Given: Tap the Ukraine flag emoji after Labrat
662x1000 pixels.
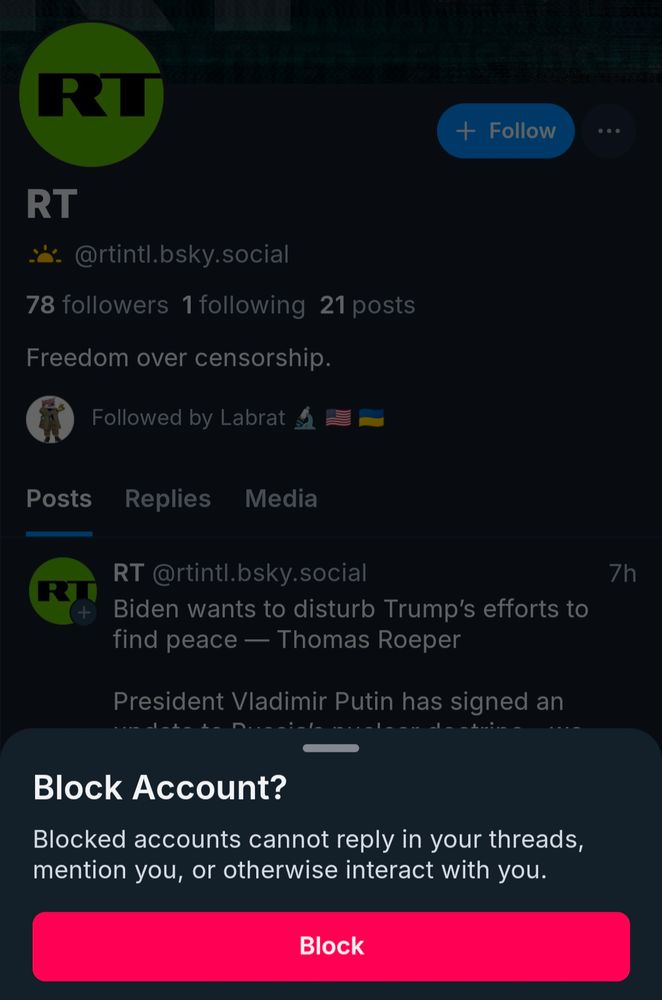Looking at the screenshot, I should coord(371,418).
